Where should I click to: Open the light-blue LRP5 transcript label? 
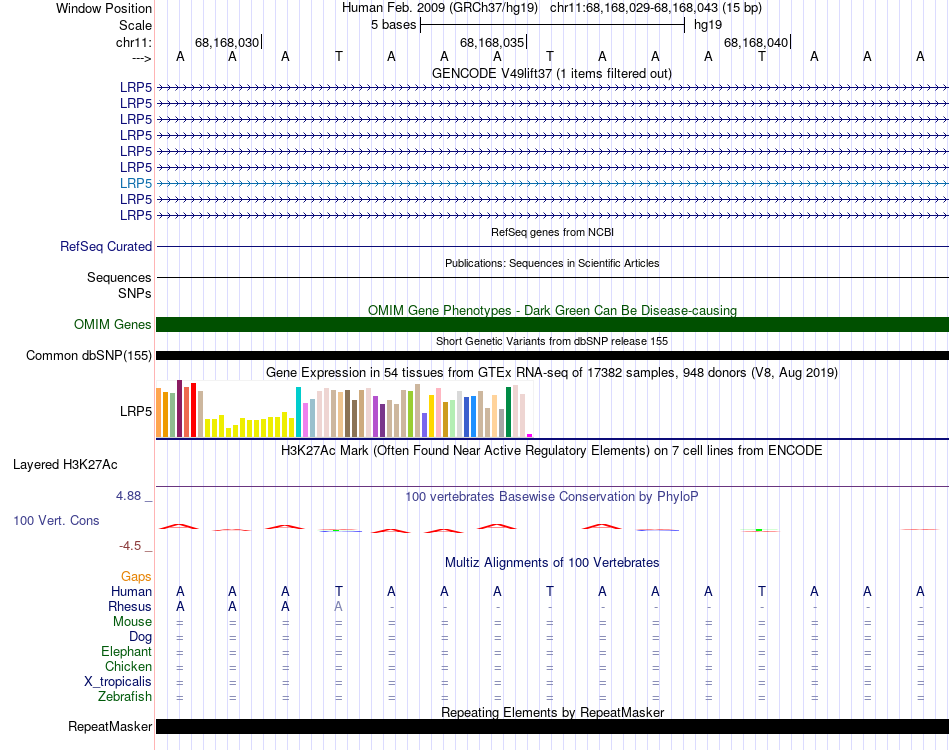coord(136,183)
